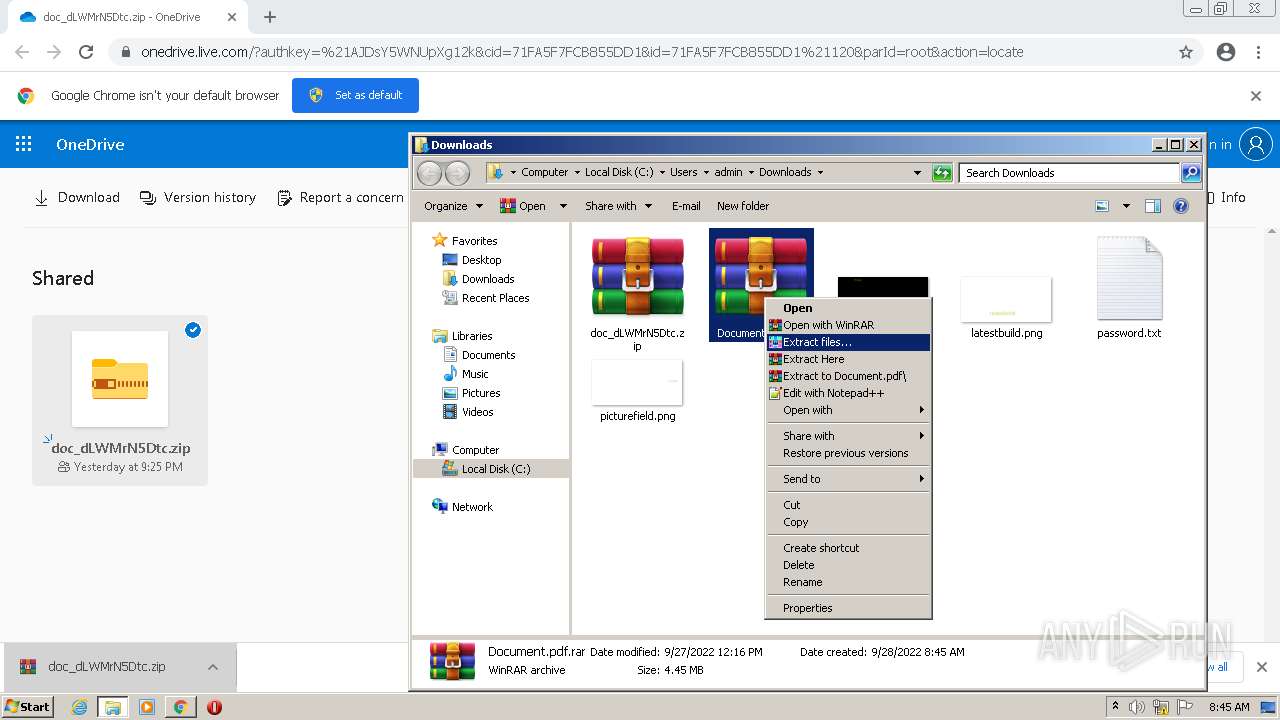Click the Explorer help icon
The width and height of the screenshot is (1280, 720).
(1181, 206)
